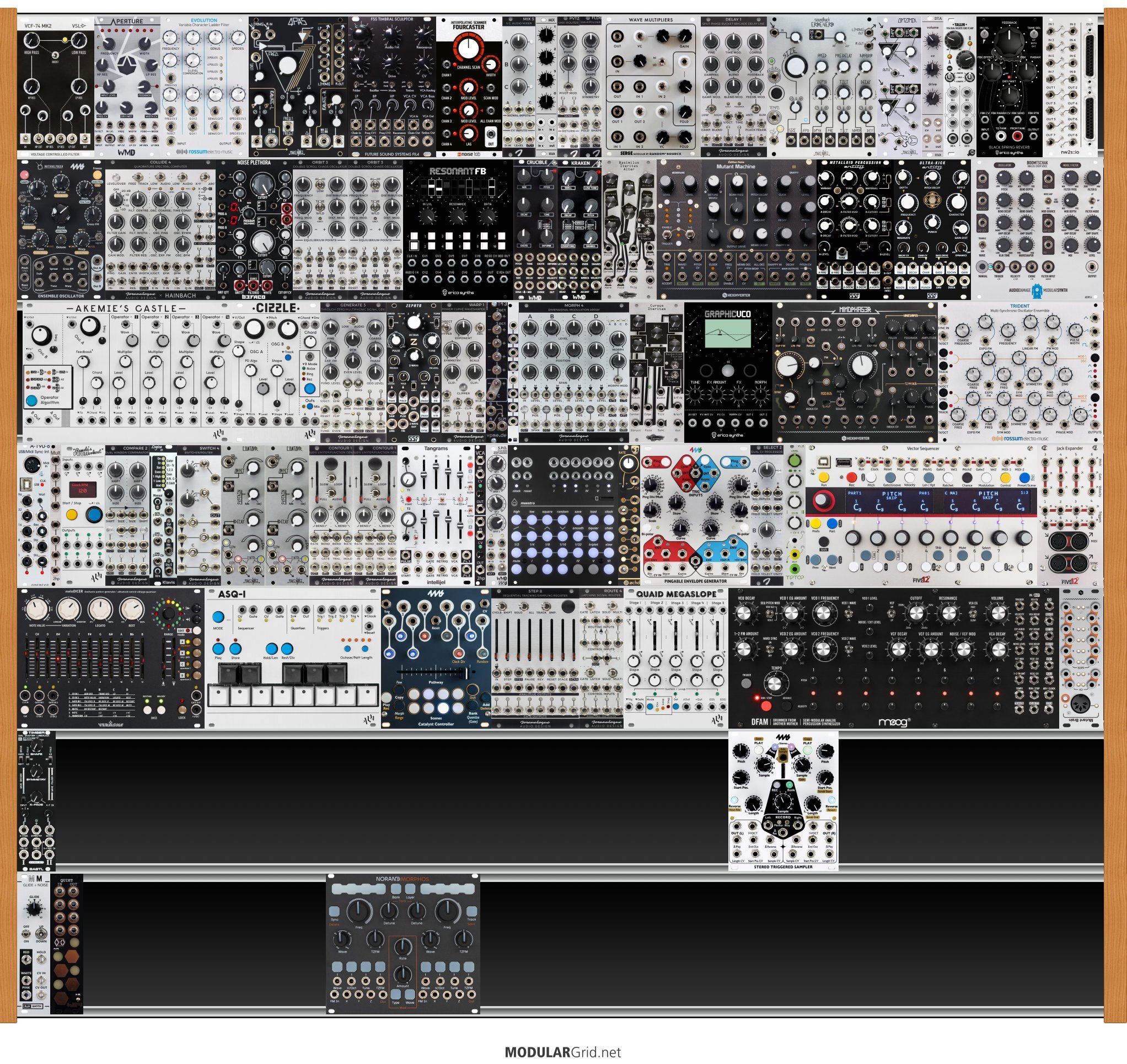Select the Maestro module
This screenshot has height=1064, width=1127.
pos(562,515)
